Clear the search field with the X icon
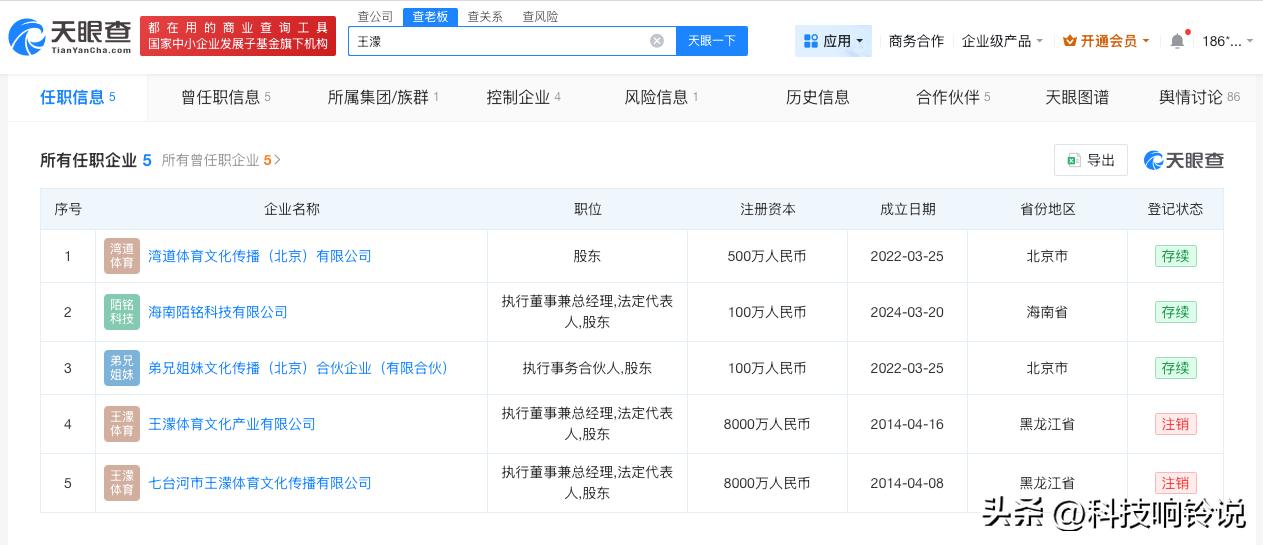The width and height of the screenshot is (1263, 545). tap(657, 41)
